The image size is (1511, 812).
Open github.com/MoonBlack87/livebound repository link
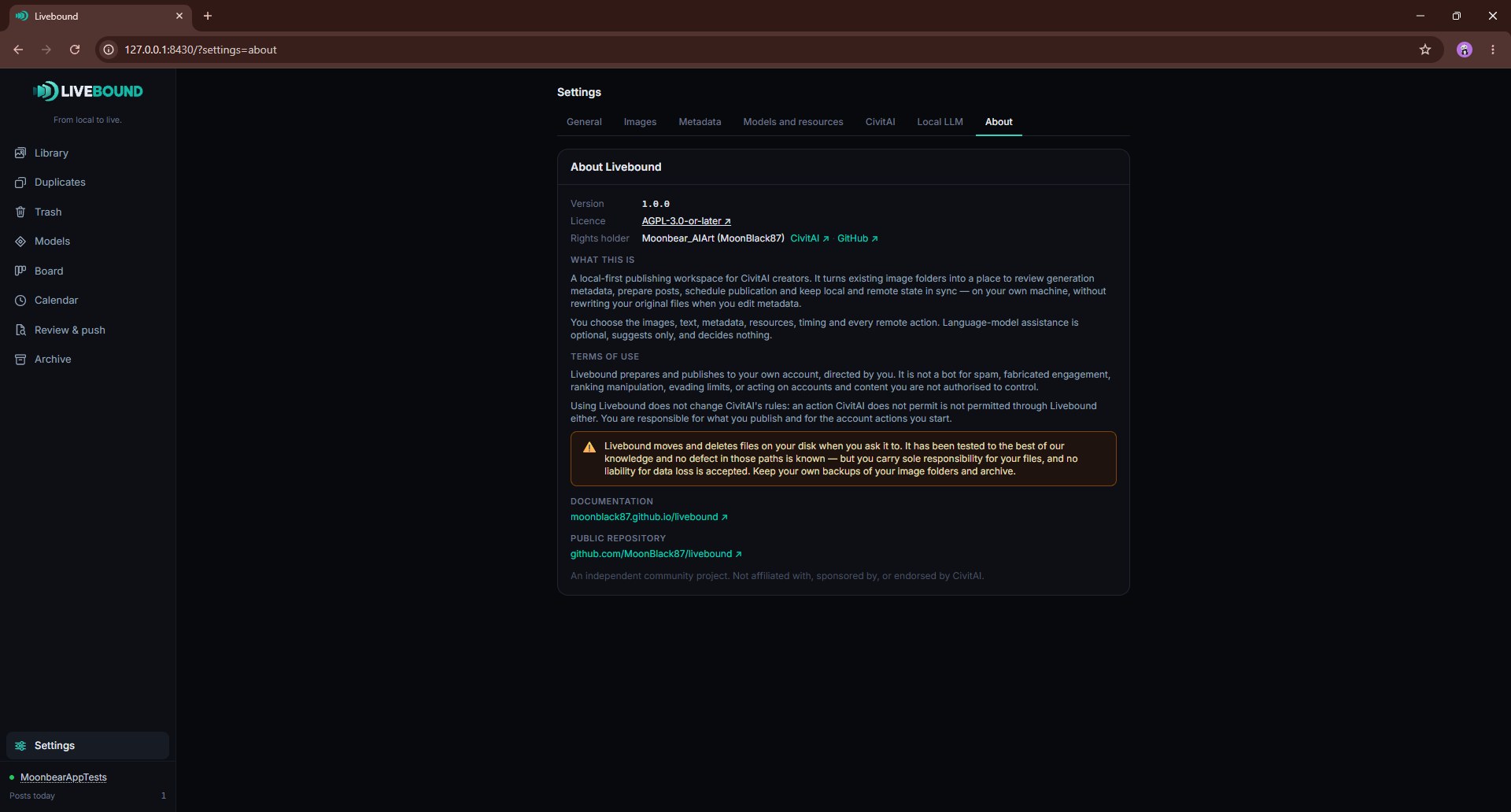click(x=656, y=554)
